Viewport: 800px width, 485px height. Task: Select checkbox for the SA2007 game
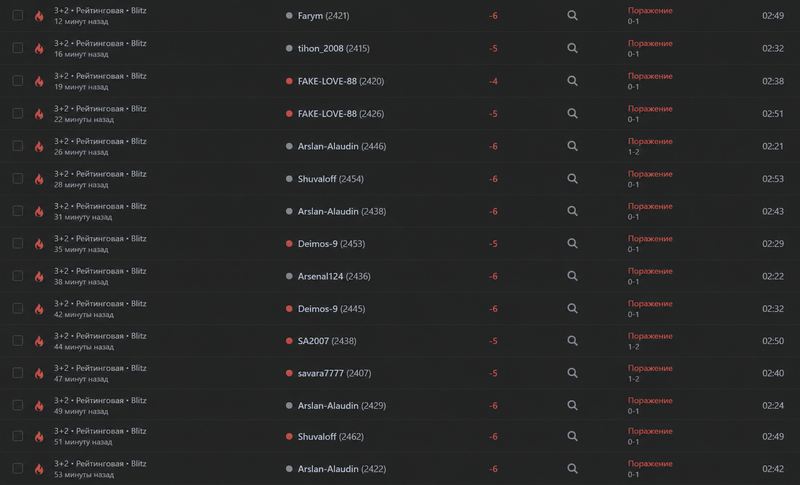[x=18, y=340]
